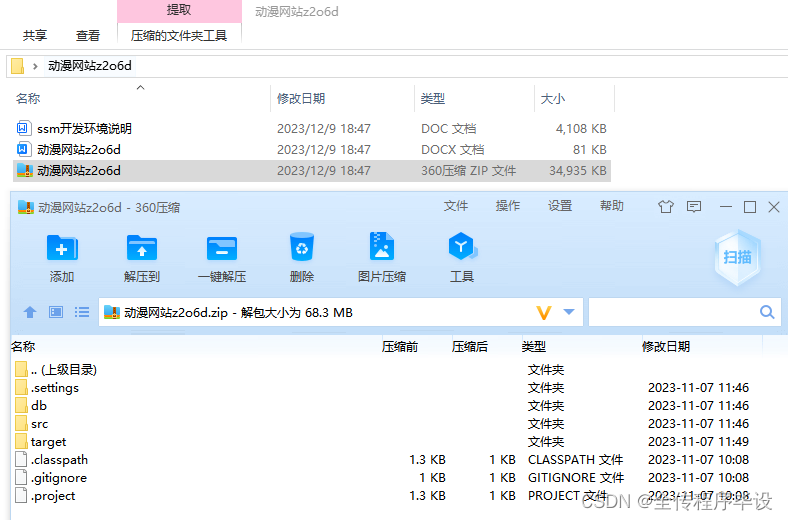Switch to thumbnail view icon in 360压缩

pos(56,313)
